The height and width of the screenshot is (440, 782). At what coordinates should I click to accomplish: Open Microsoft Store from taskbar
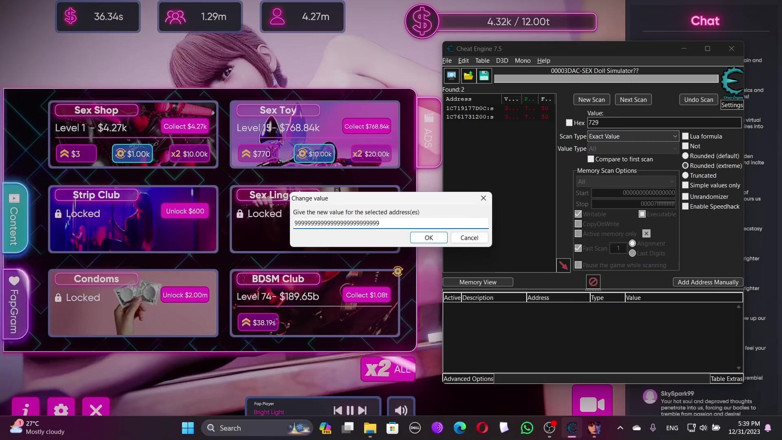[x=392, y=428]
